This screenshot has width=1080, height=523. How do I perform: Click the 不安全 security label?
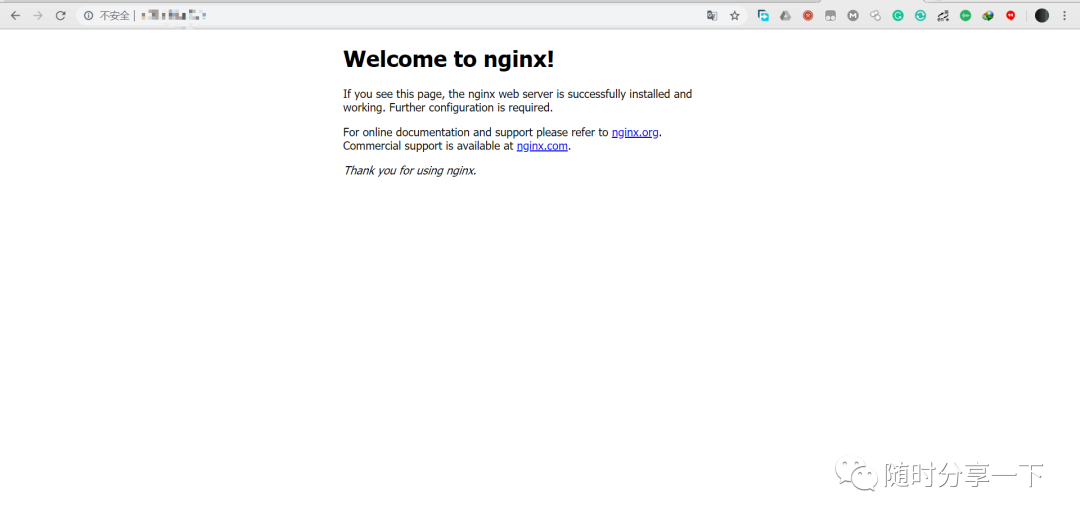(x=114, y=15)
